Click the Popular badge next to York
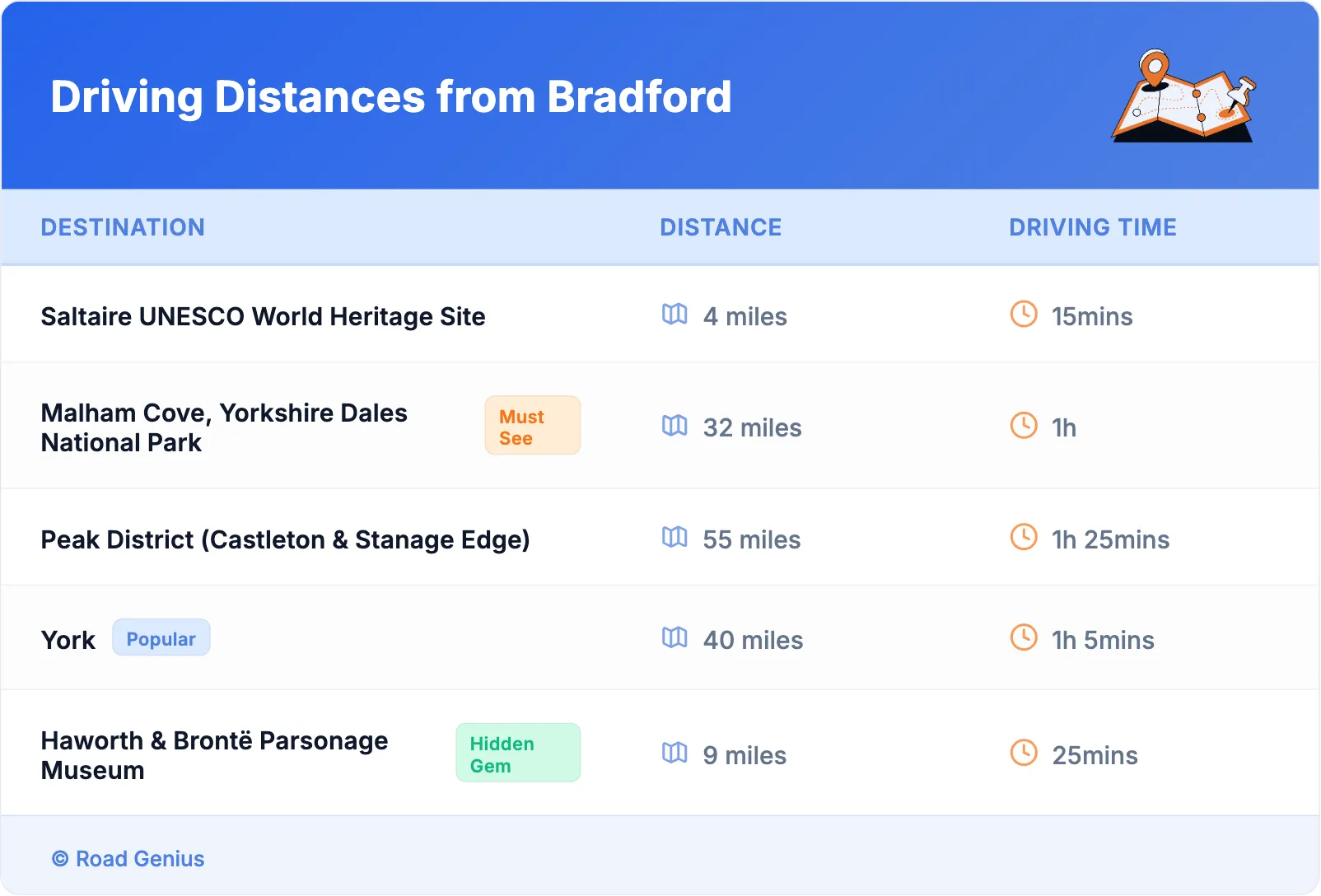This screenshot has width=1321, height=896. click(161, 638)
